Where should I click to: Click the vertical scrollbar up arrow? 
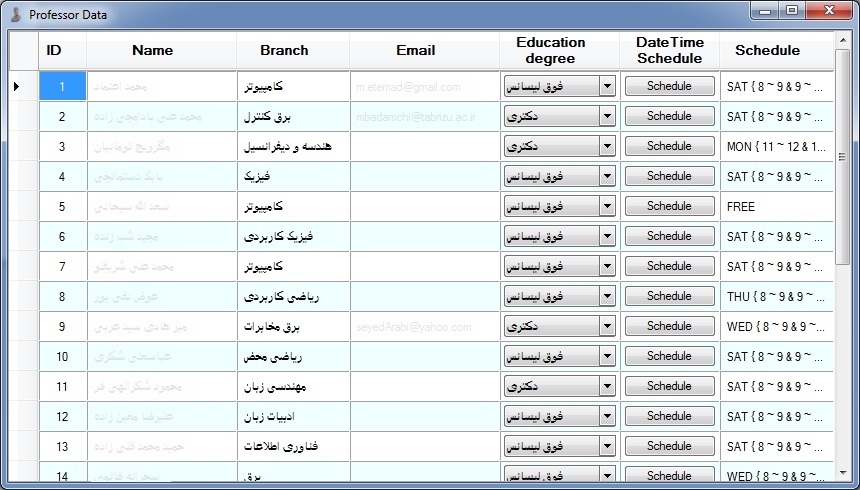(x=842, y=40)
